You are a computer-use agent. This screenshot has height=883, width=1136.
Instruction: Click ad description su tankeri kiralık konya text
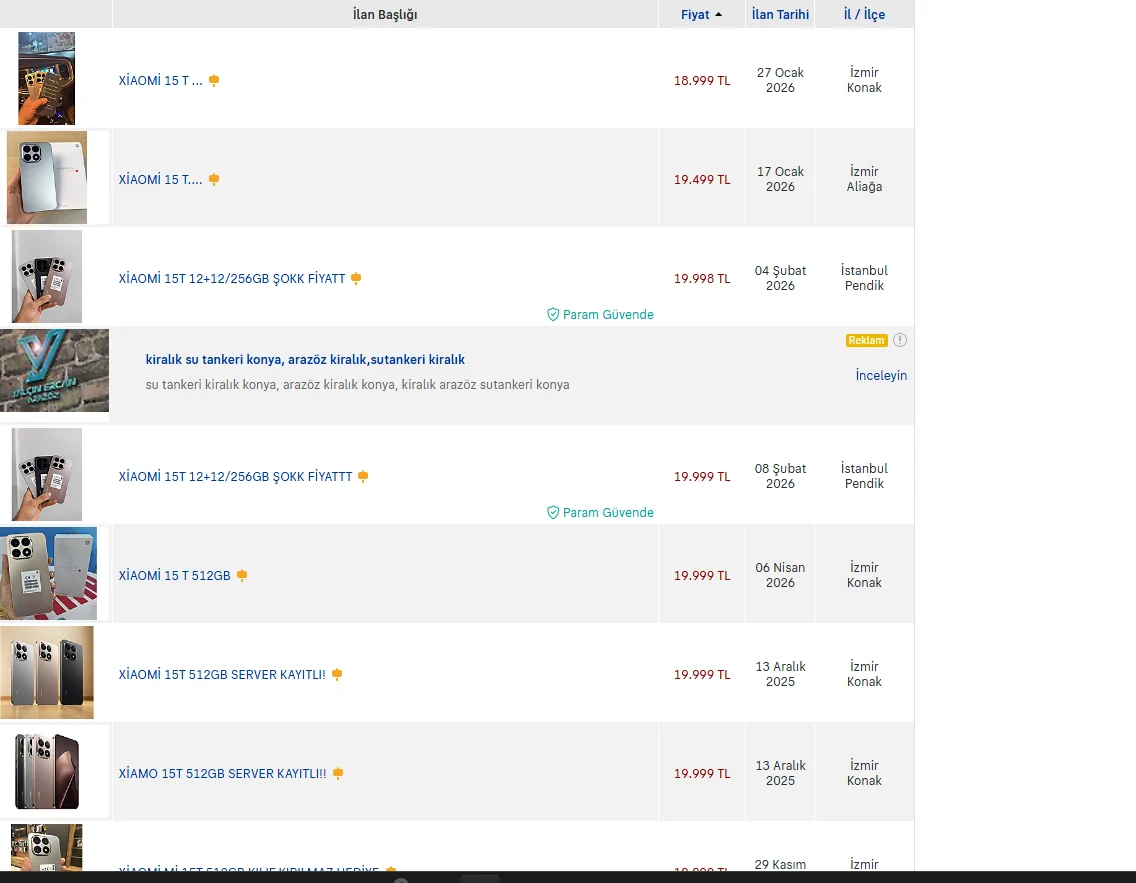tap(357, 385)
